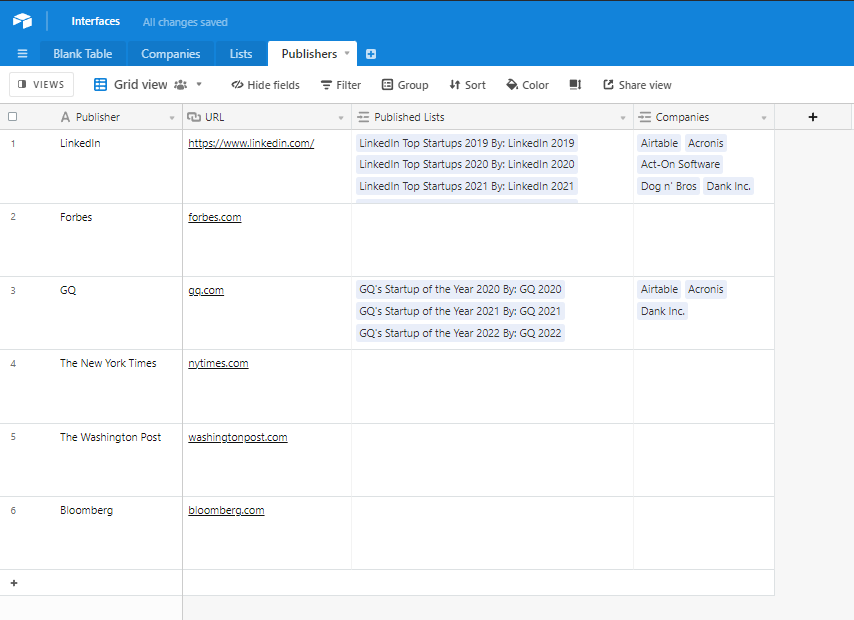
Task: Open the Sort menu
Action: (x=467, y=85)
